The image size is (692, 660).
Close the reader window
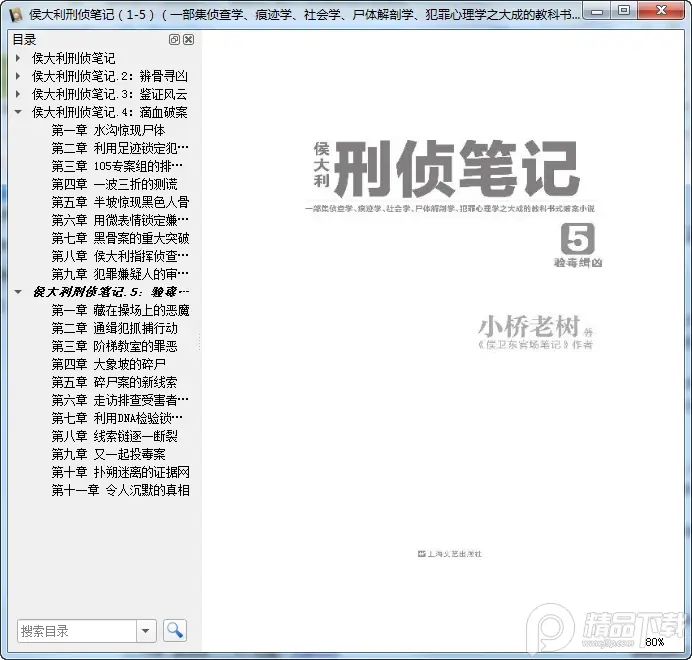coord(661,11)
